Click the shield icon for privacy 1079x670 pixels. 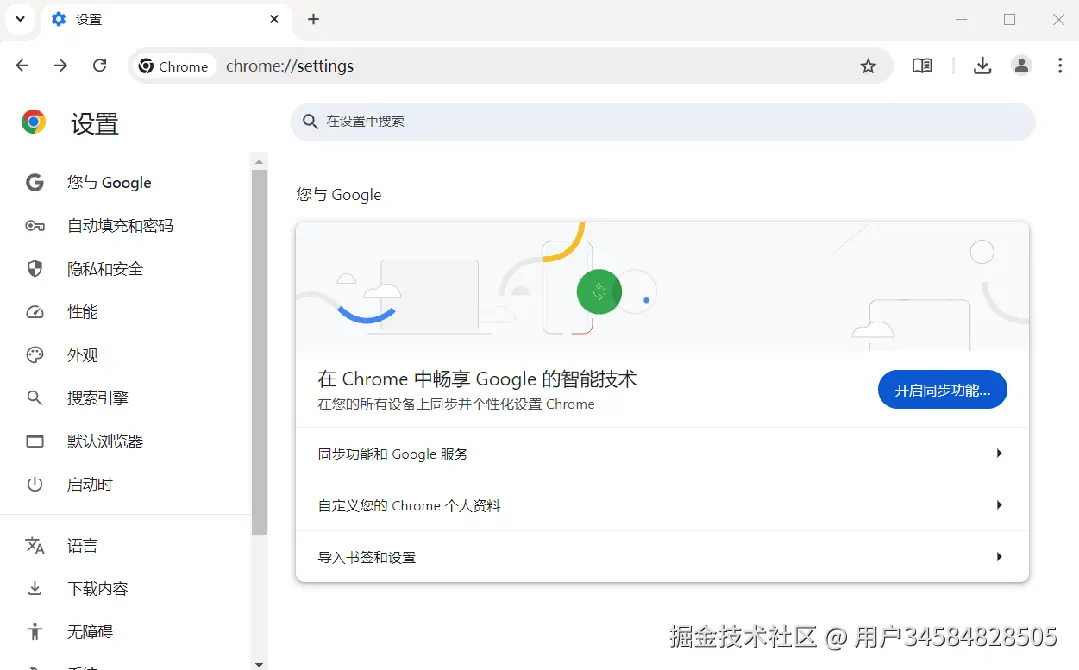(34, 268)
